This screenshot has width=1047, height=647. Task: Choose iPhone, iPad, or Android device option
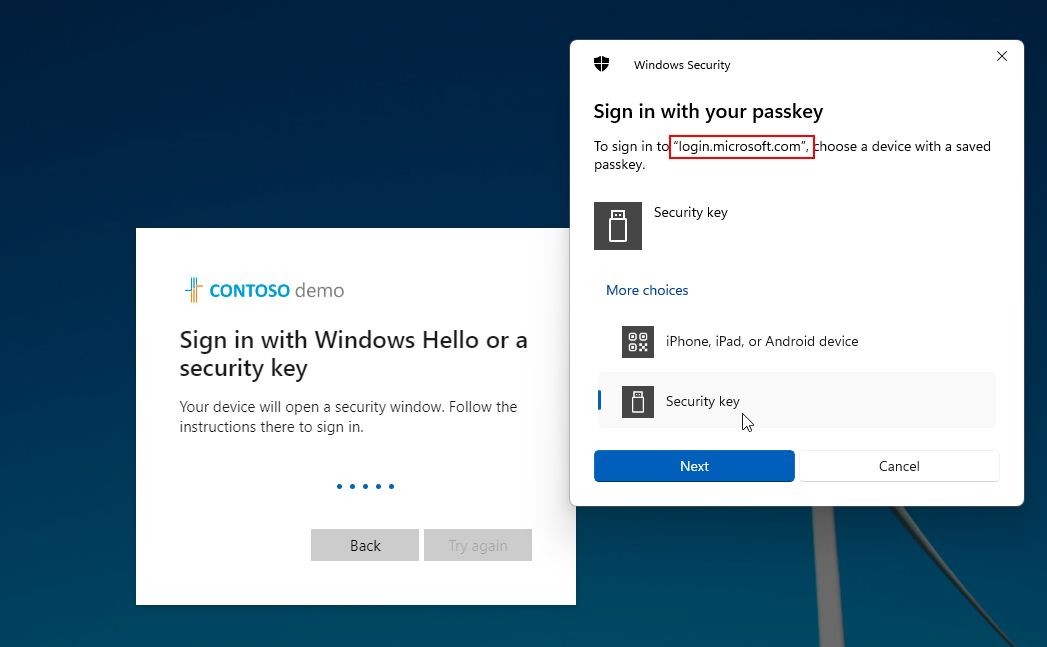point(796,342)
